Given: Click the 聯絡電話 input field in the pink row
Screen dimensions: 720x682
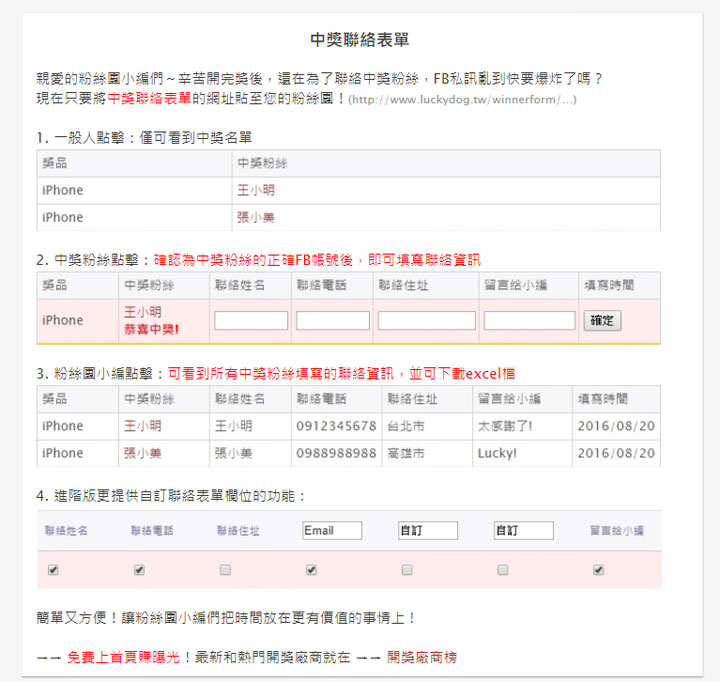Looking at the screenshot, I should pyautogui.click(x=332, y=321).
